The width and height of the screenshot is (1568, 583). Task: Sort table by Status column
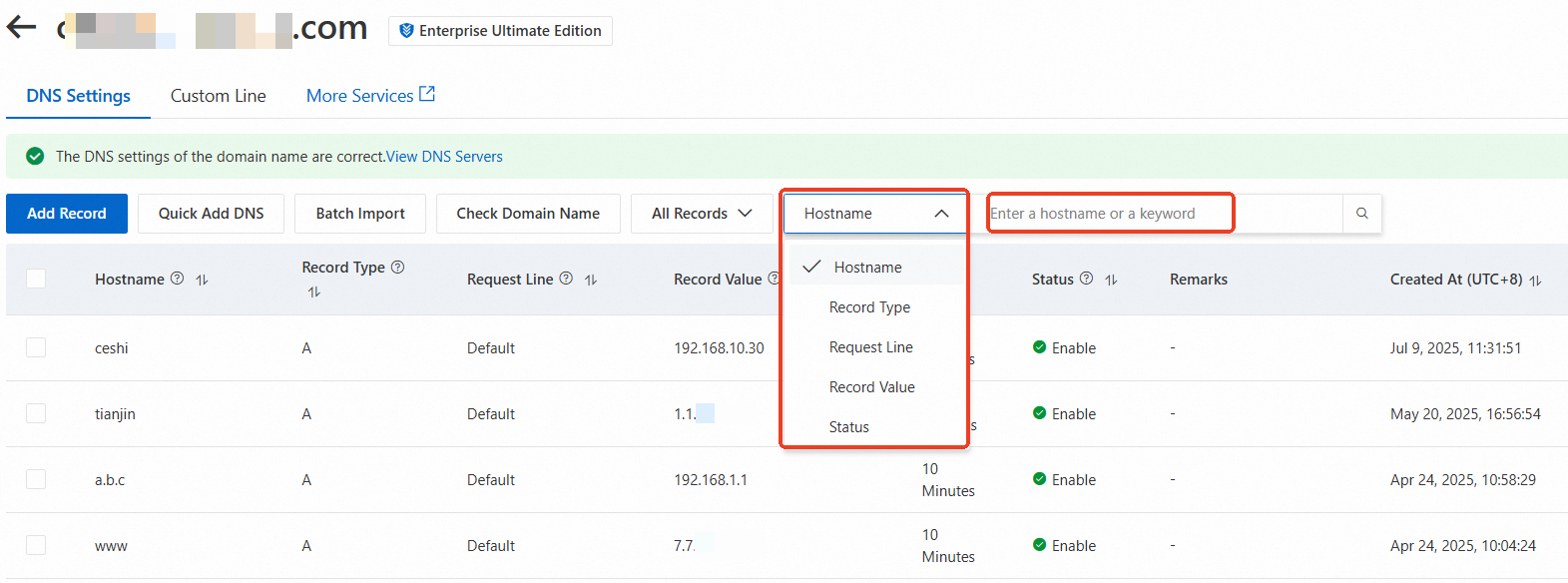click(1111, 280)
